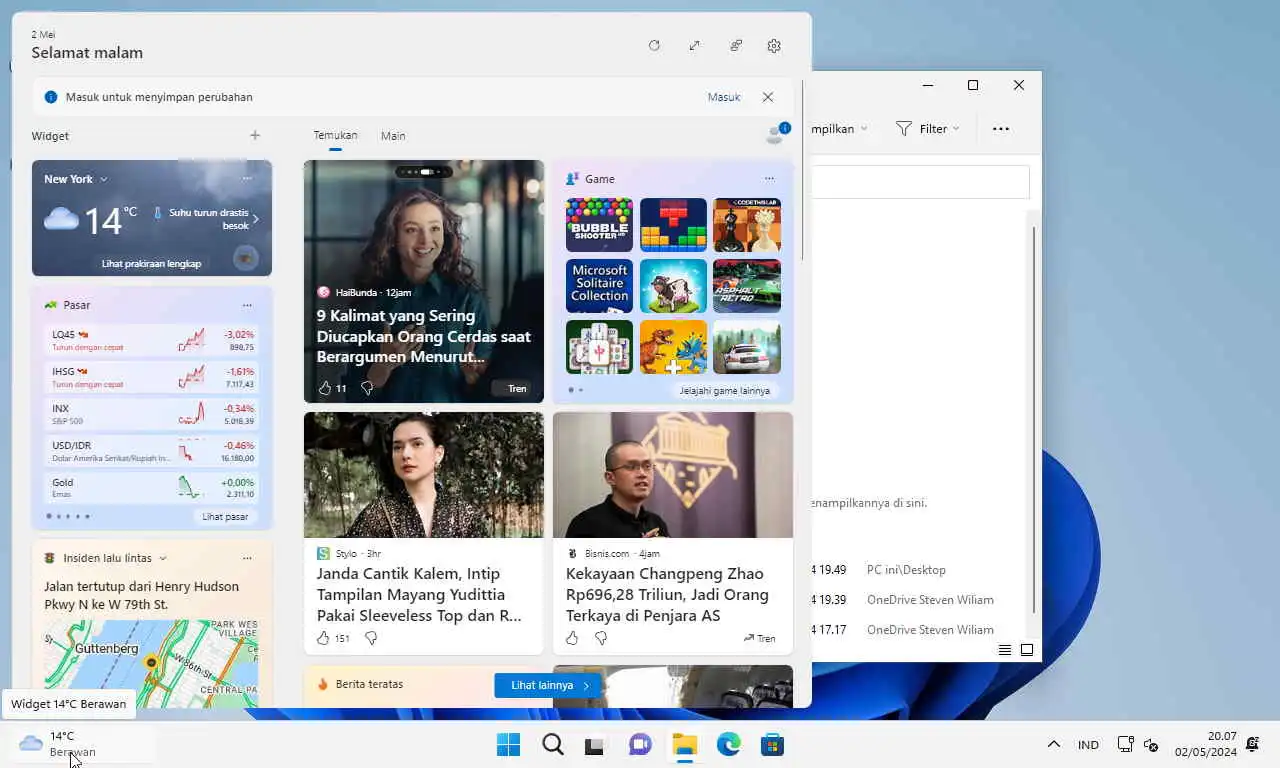Open the Windows Start menu

click(508, 744)
